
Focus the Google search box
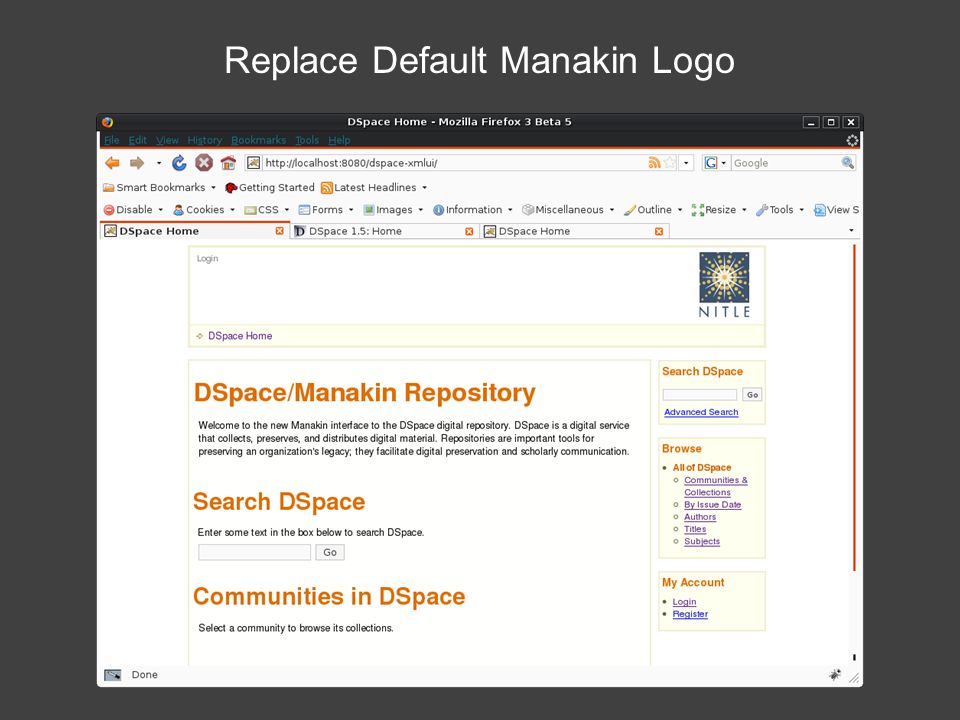click(x=786, y=163)
